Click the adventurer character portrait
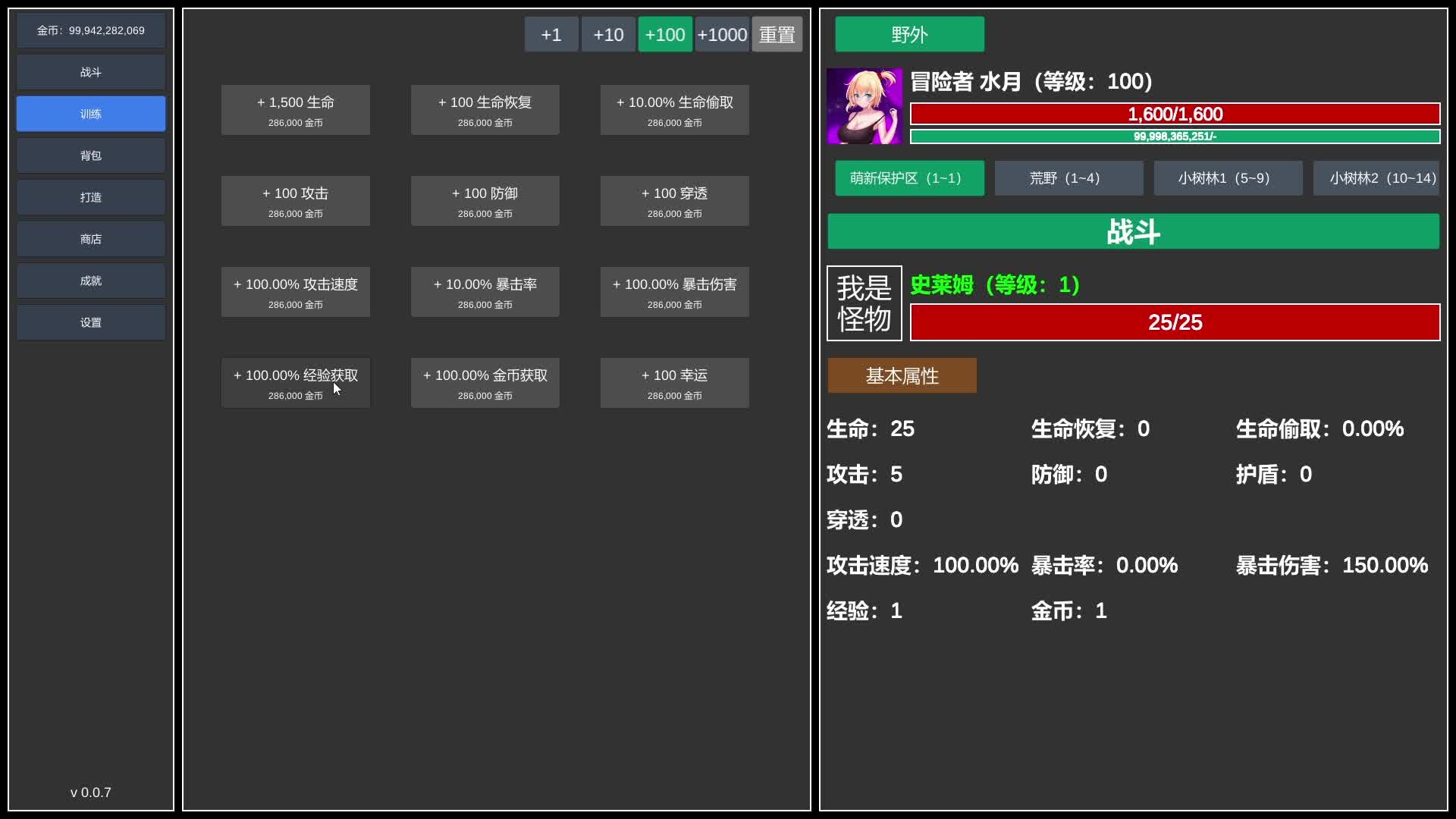Screen dimensions: 1456x819 864,106
